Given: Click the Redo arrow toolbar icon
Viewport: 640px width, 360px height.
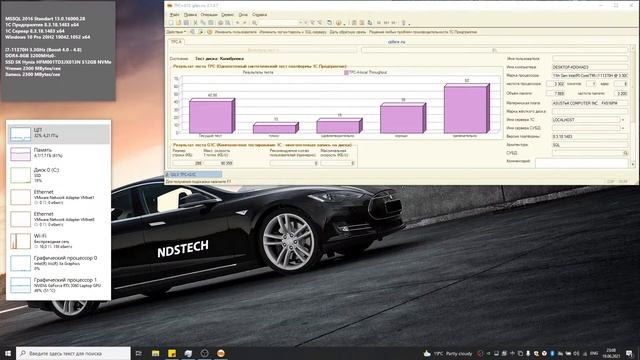Looking at the screenshot, I should [245, 23].
